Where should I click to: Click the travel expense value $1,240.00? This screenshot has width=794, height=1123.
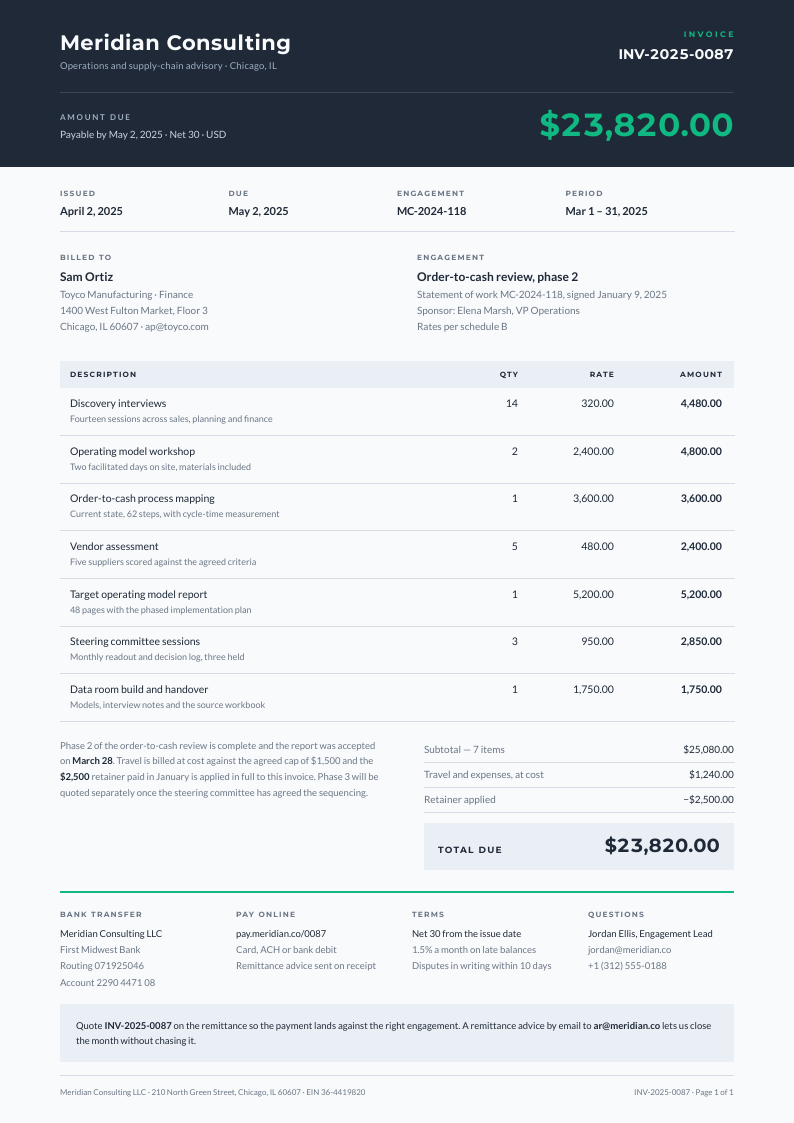coord(711,775)
